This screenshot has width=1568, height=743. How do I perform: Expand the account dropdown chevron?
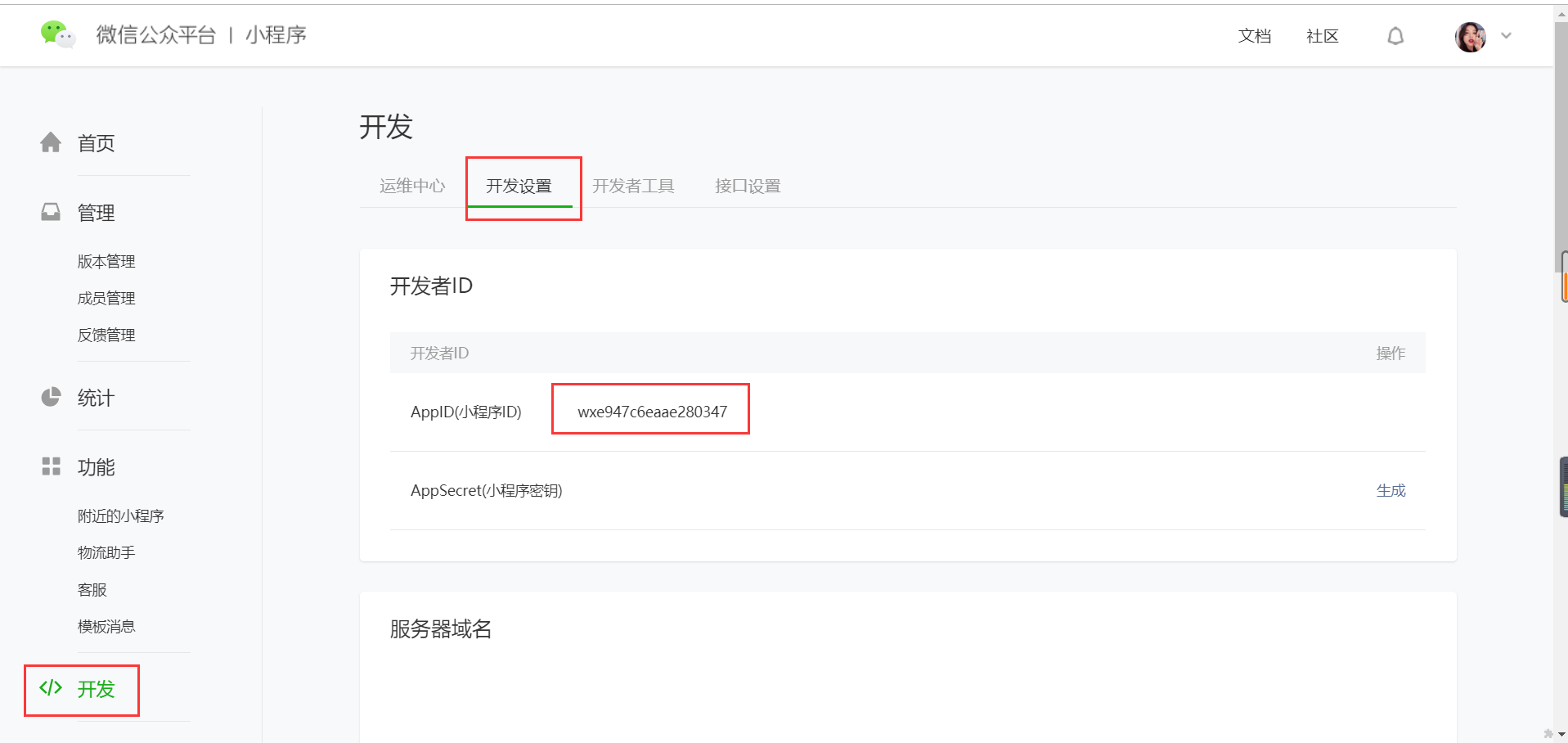1506,36
